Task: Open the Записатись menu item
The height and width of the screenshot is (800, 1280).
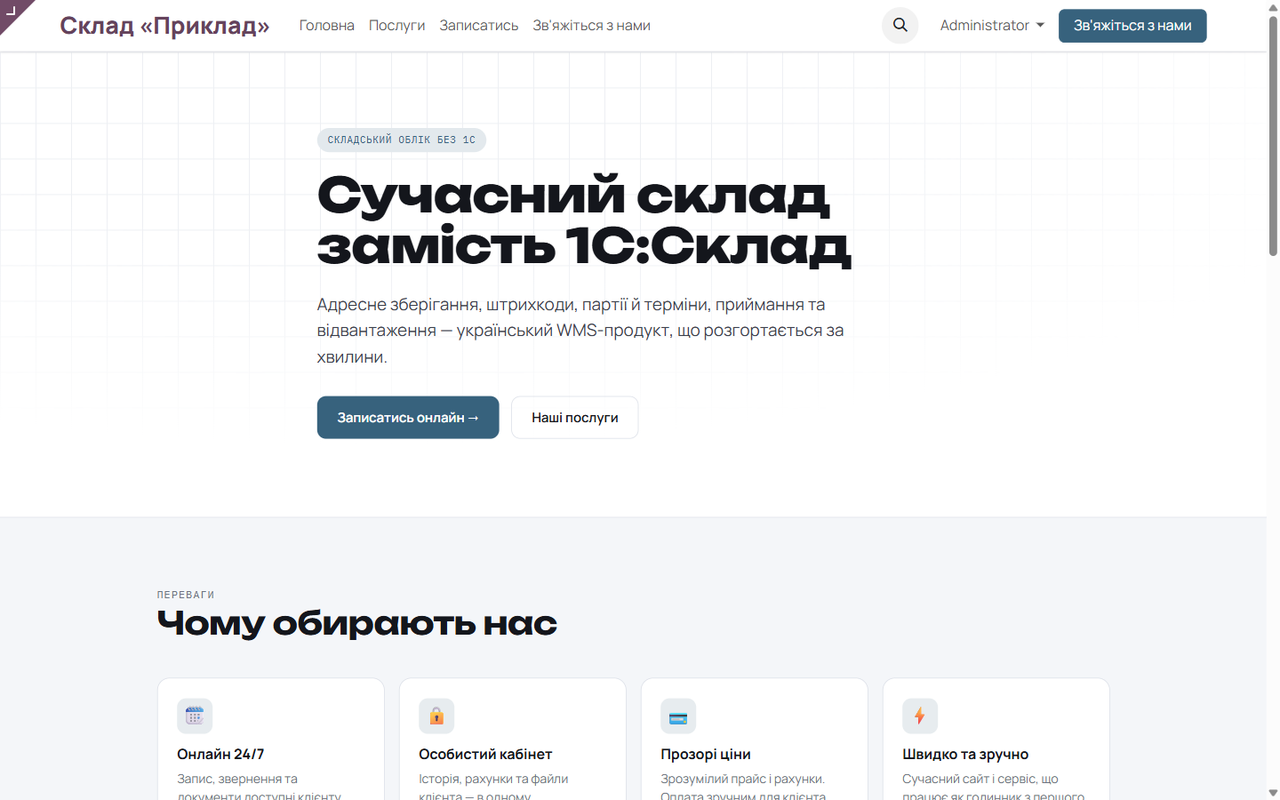Action: tap(479, 26)
